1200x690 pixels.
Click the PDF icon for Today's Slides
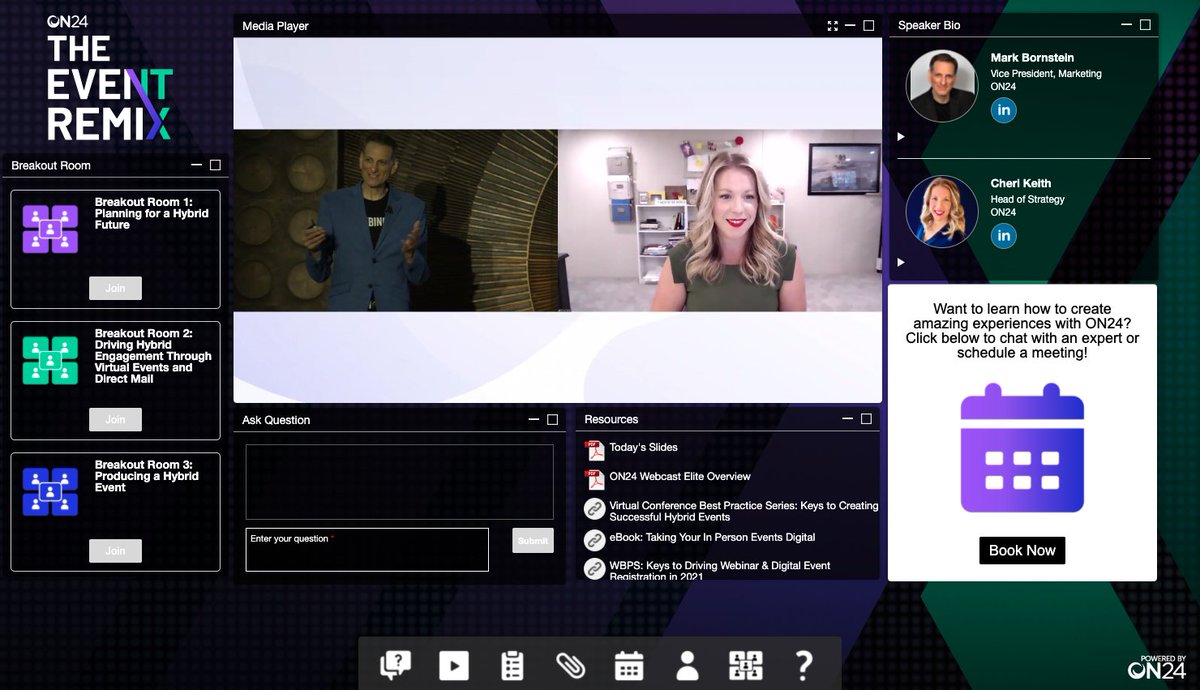tap(595, 450)
